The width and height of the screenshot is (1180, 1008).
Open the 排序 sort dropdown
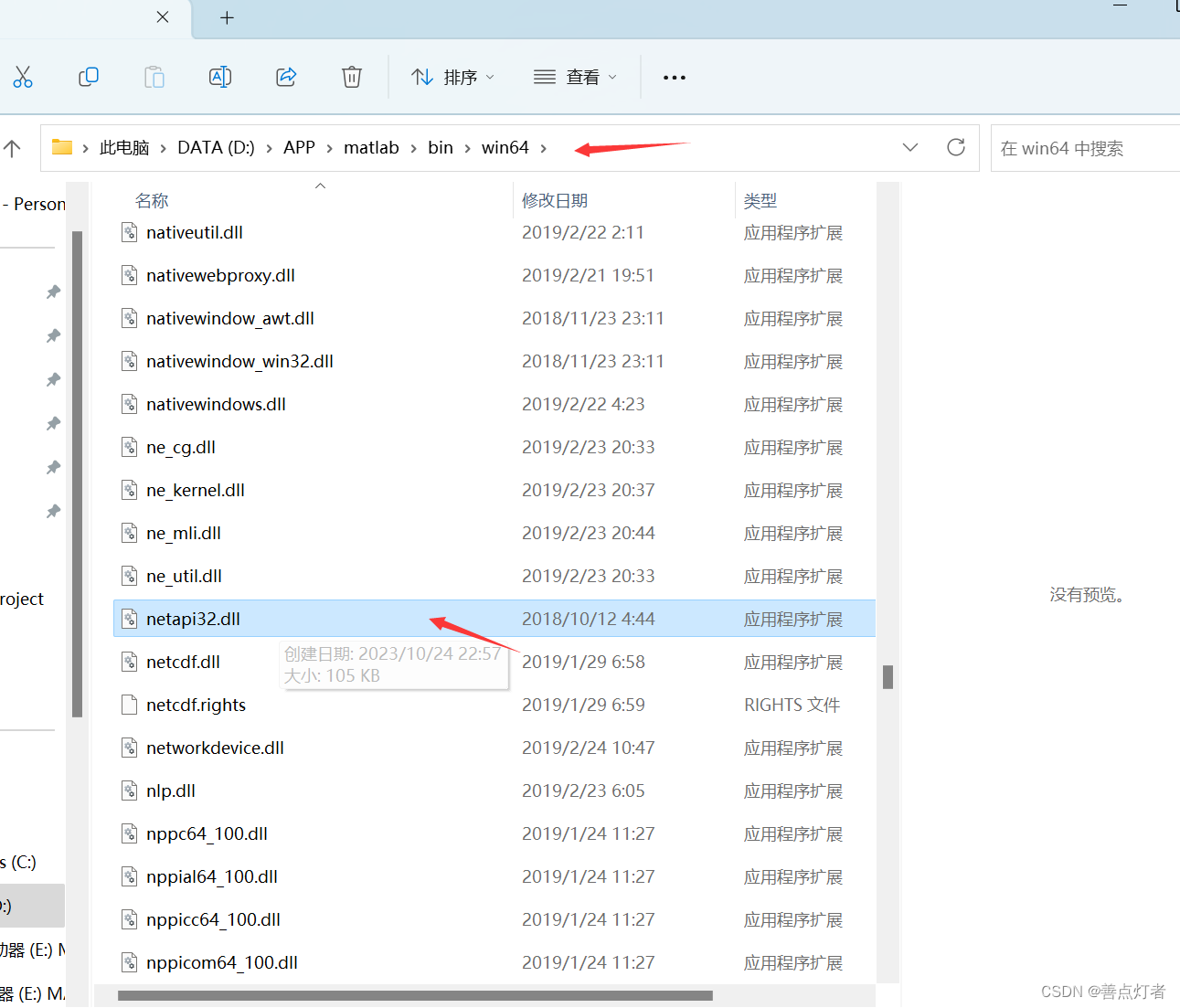452,77
